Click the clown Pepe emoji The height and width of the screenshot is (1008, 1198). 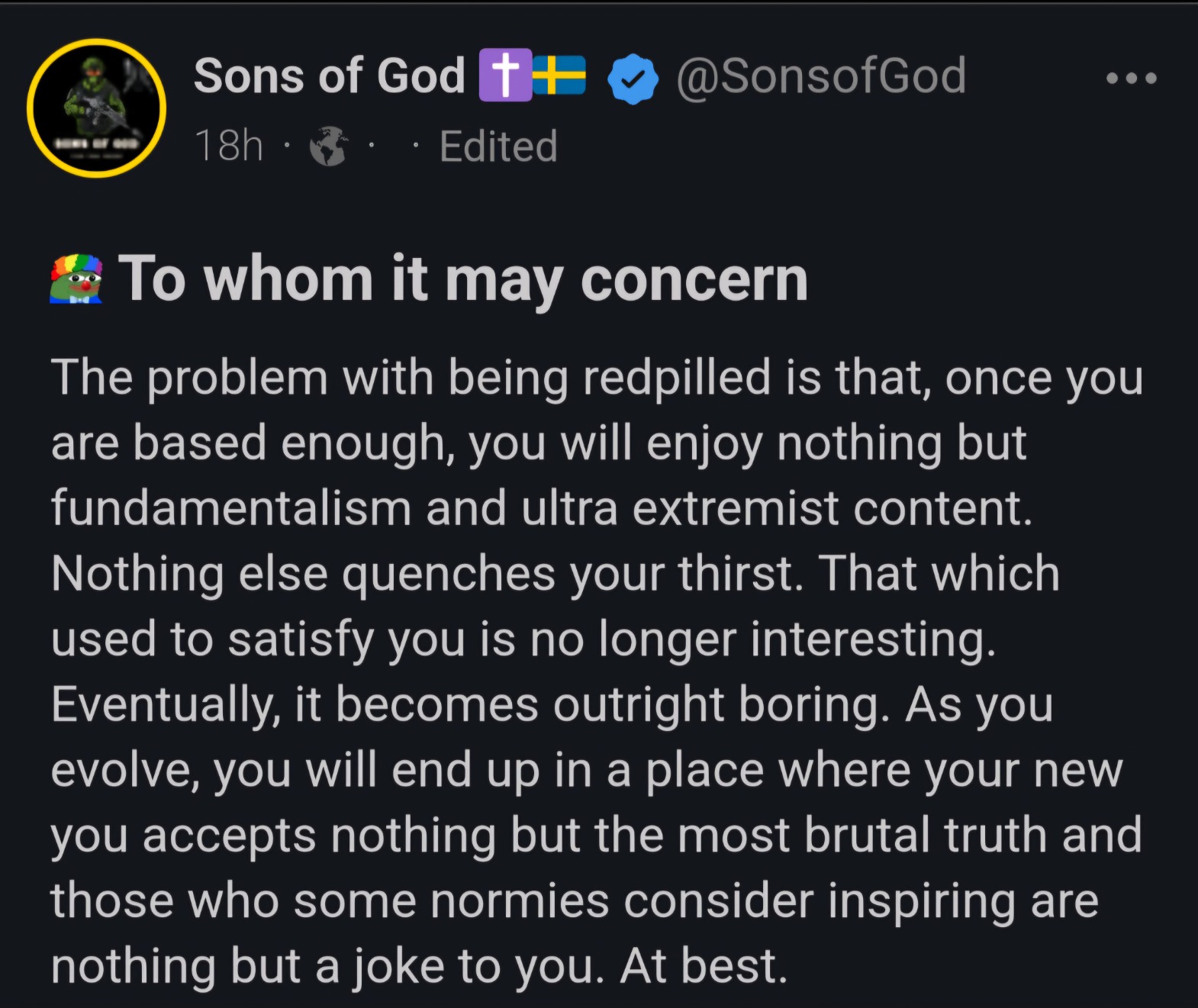point(76,279)
